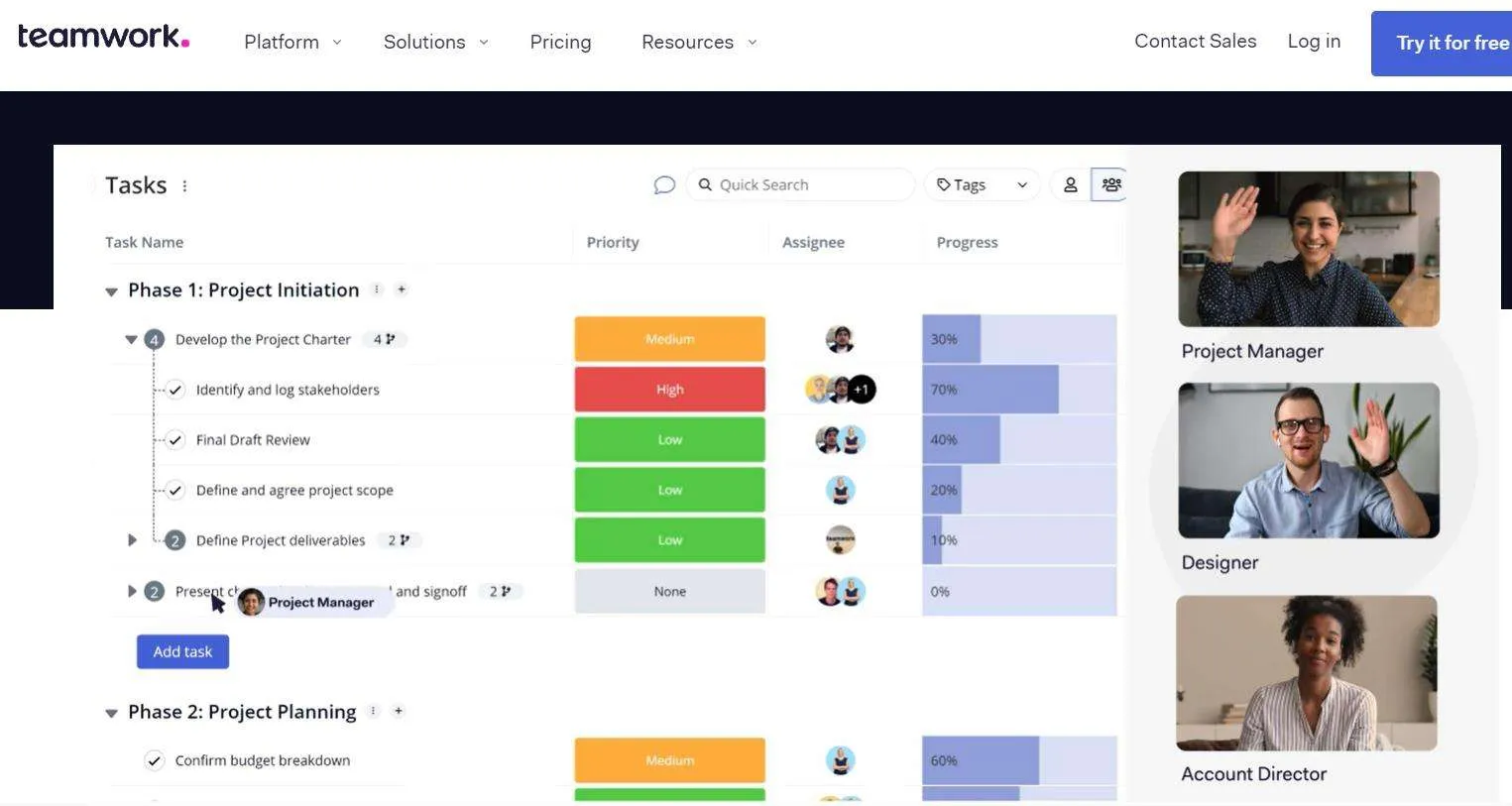Open the comments speech bubble icon

point(664,185)
